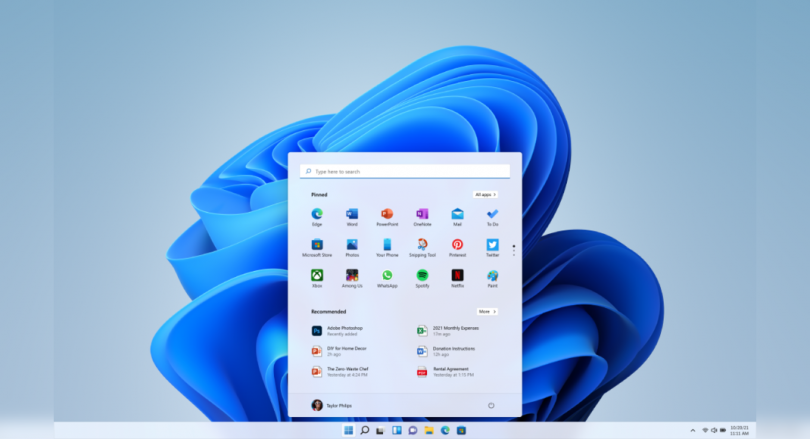Image resolution: width=810 pixels, height=439 pixels.
Task: Open the Xbox app icon
Action: [317, 275]
